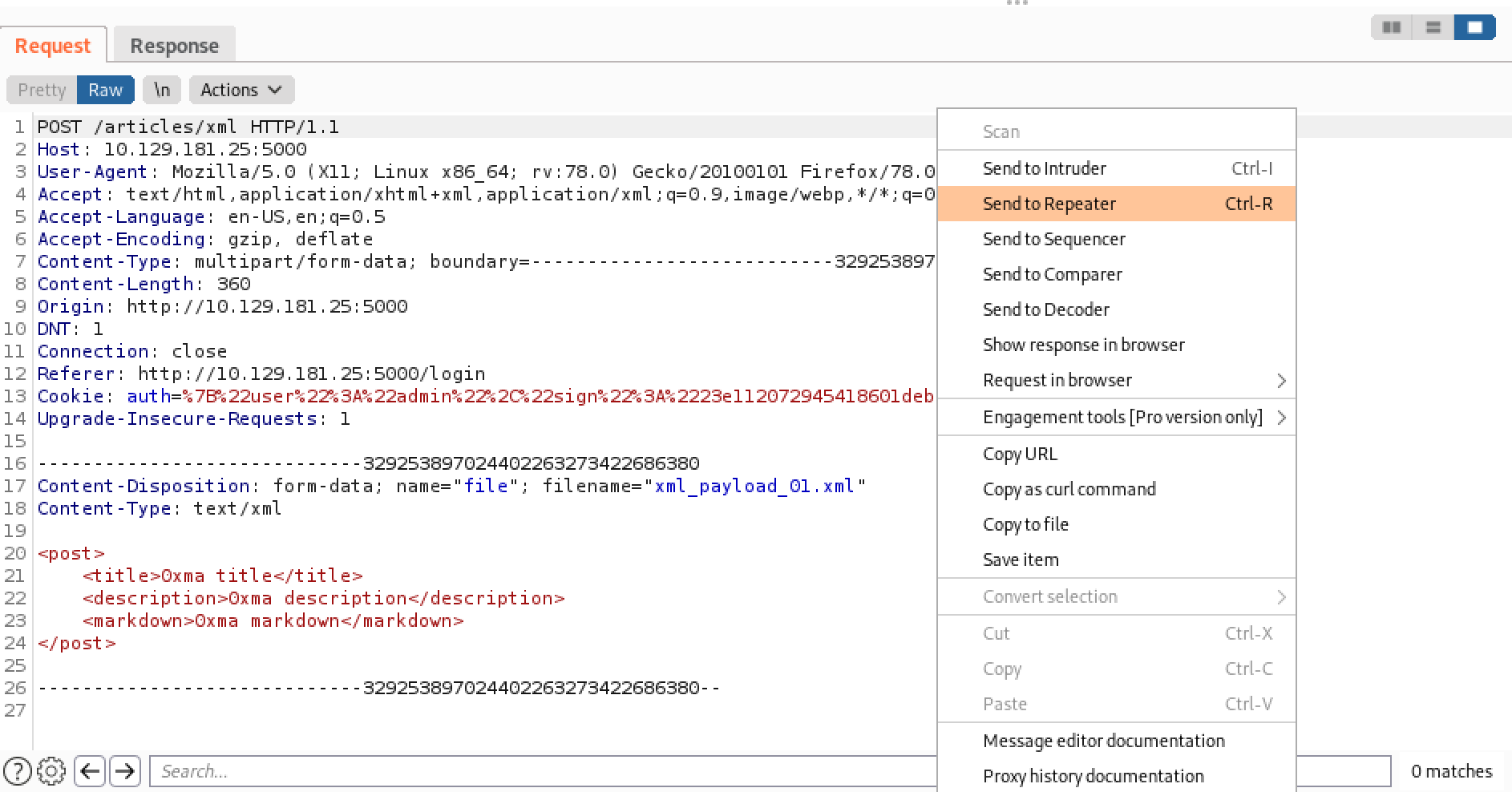Click the Accept-Language header line

(212, 216)
